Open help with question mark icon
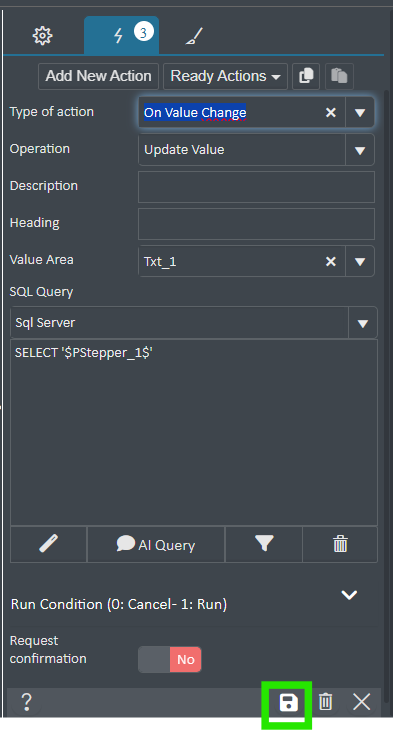Viewport: 393px width, 730px height. 27,702
